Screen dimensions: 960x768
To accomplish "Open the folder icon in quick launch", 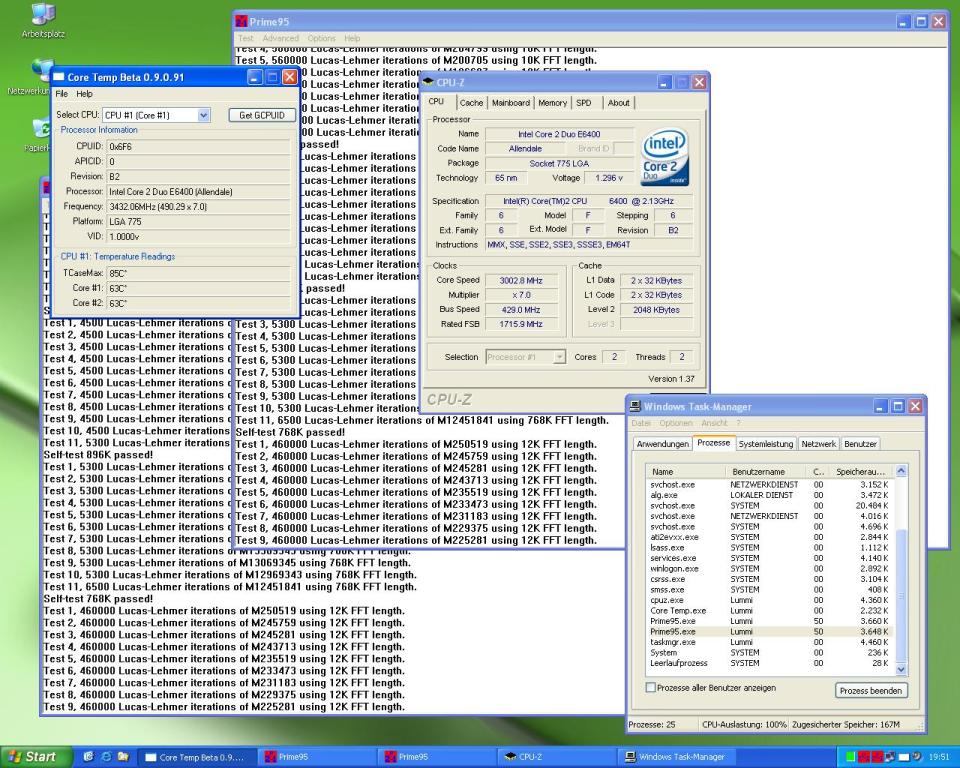I will point(123,757).
